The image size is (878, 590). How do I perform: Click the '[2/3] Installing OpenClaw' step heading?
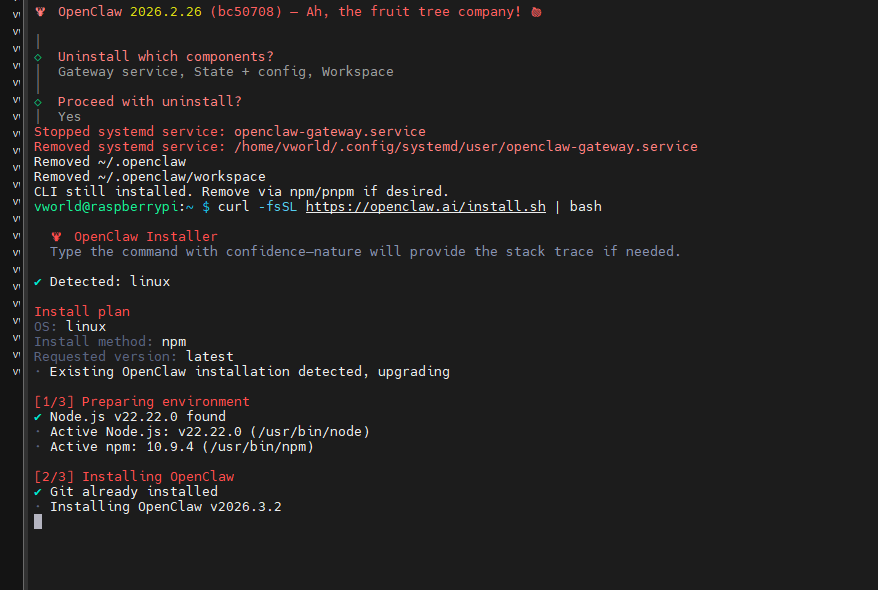coord(134,477)
